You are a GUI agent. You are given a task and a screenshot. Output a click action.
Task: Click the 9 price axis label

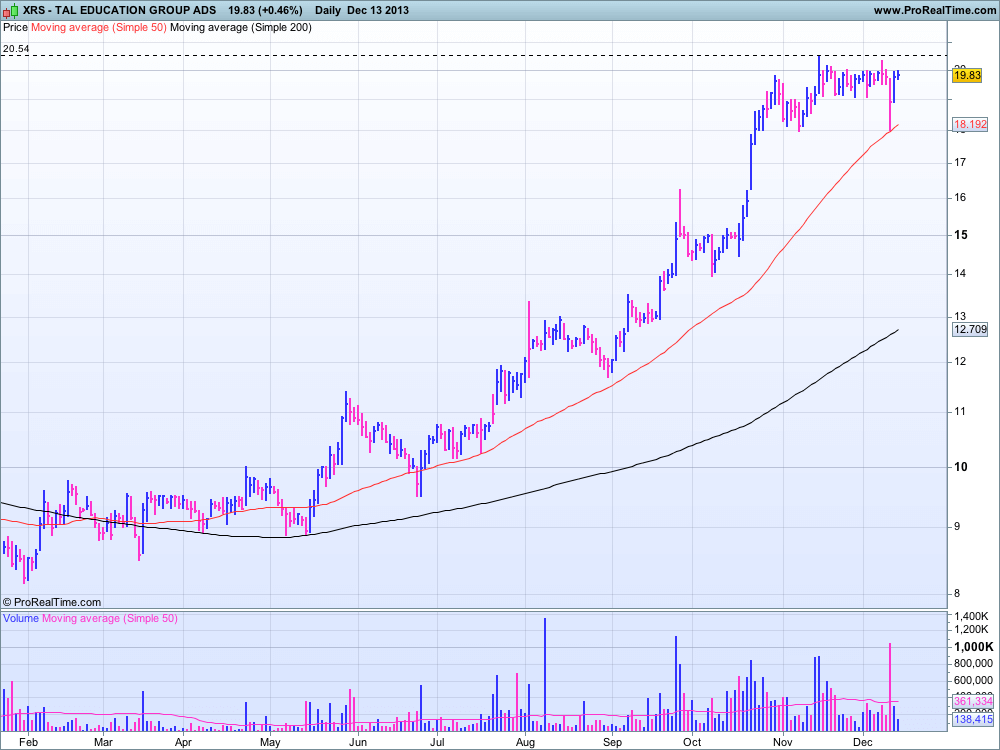pos(957,527)
